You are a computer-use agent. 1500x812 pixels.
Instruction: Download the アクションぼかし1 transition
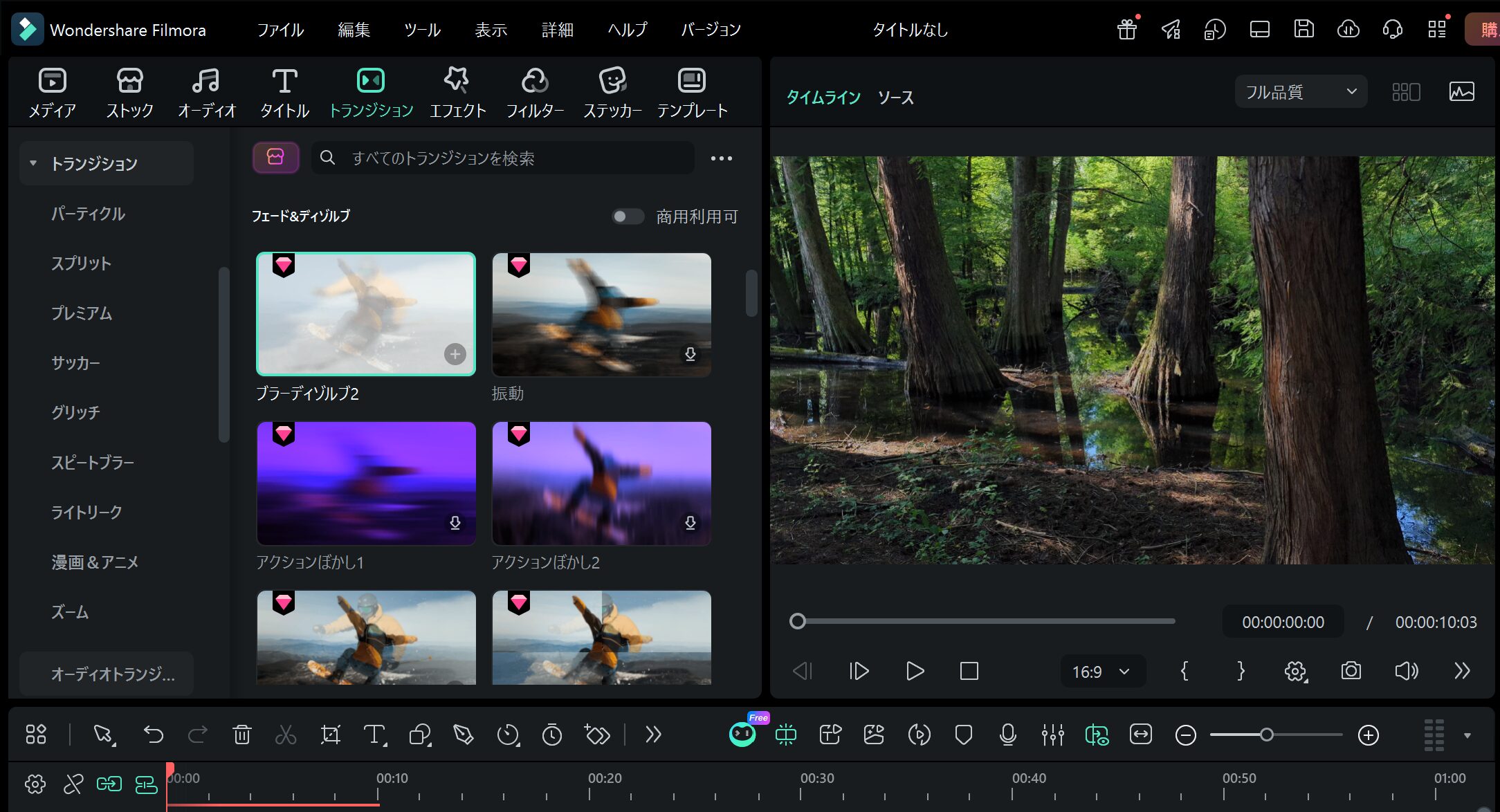click(455, 523)
